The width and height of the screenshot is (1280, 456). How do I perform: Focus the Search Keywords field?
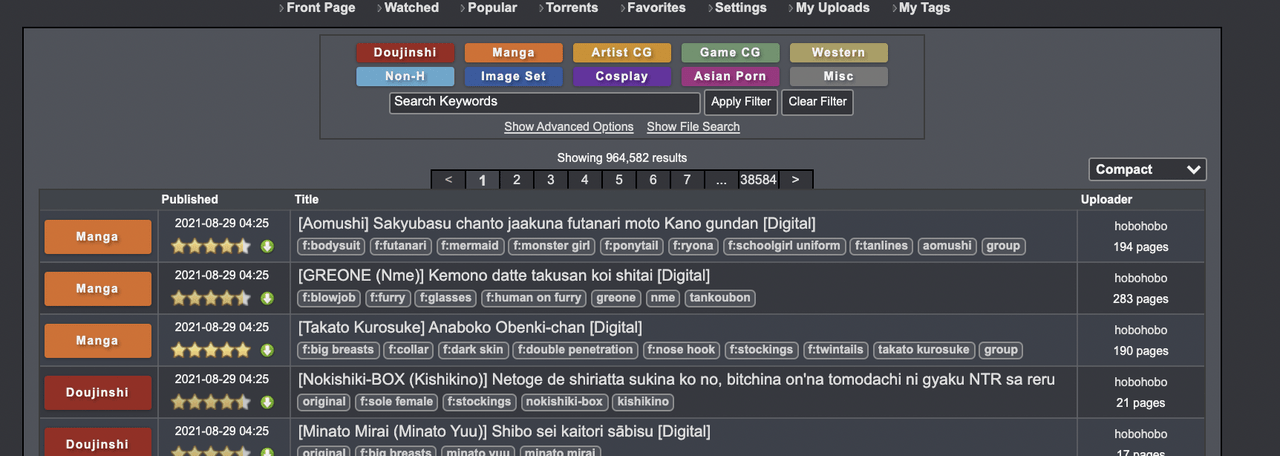(545, 102)
